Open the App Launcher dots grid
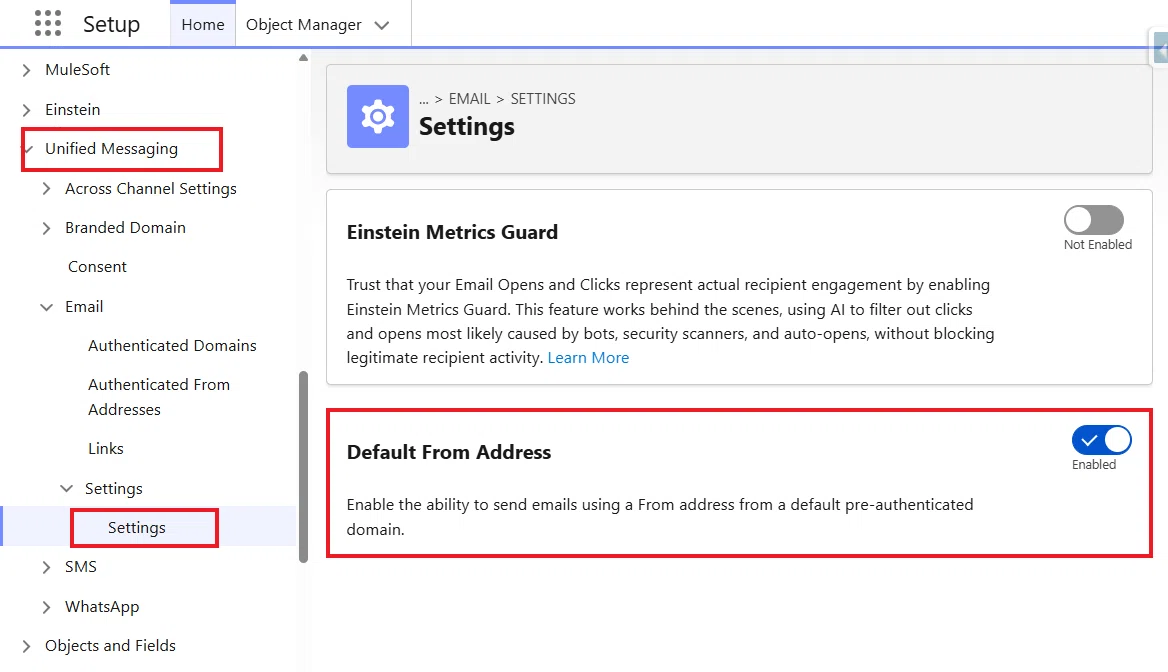This screenshot has height=672, width=1168. click(48, 24)
